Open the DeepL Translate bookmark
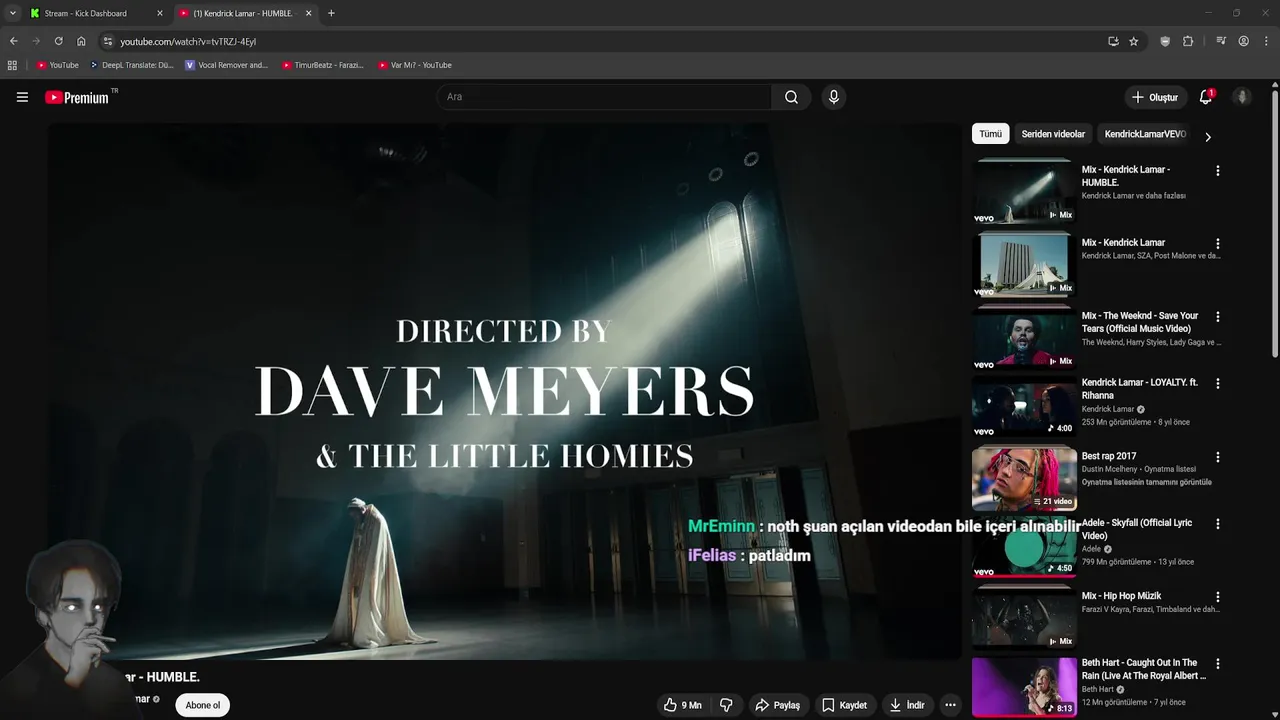The height and width of the screenshot is (720, 1280). click(x=132, y=65)
